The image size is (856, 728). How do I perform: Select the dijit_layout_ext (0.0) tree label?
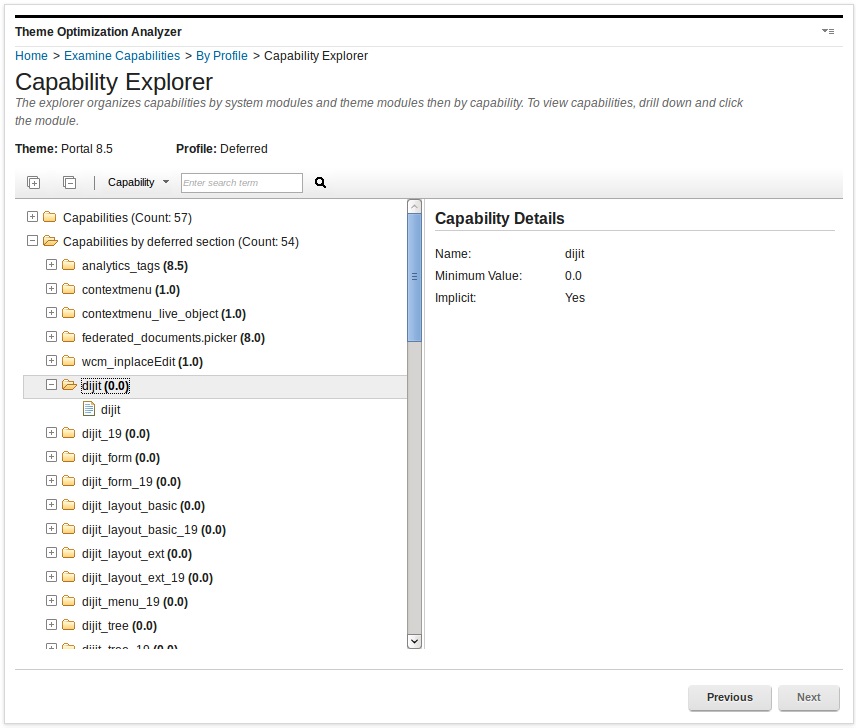click(137, 554)
